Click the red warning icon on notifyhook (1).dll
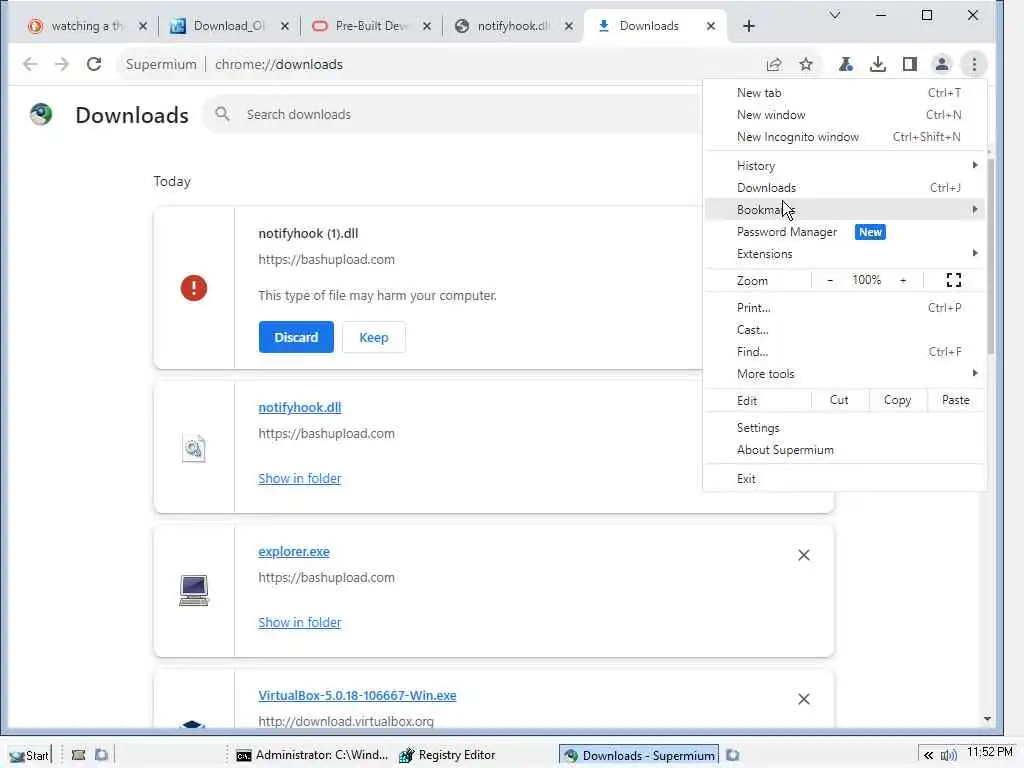 pos(194,288)
